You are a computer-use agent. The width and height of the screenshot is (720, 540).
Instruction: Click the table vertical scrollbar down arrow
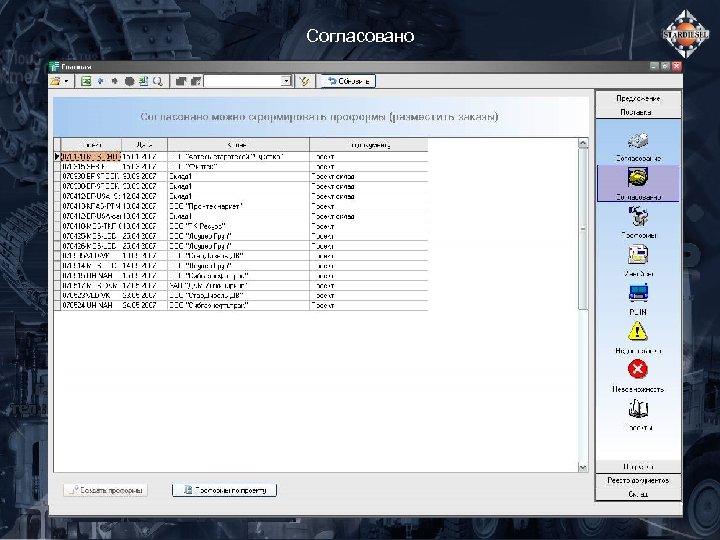pos(583,465)
